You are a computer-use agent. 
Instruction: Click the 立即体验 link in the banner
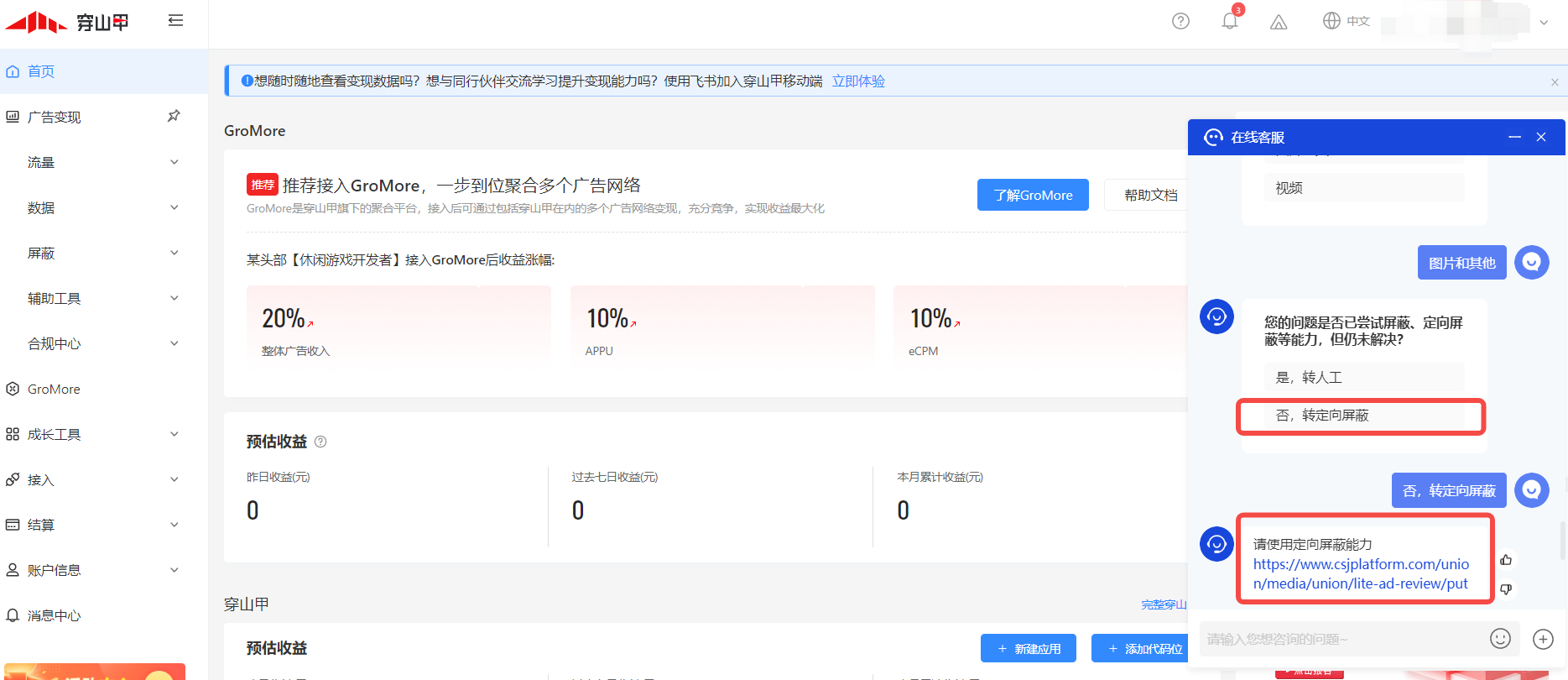click(x=858, y=81)
